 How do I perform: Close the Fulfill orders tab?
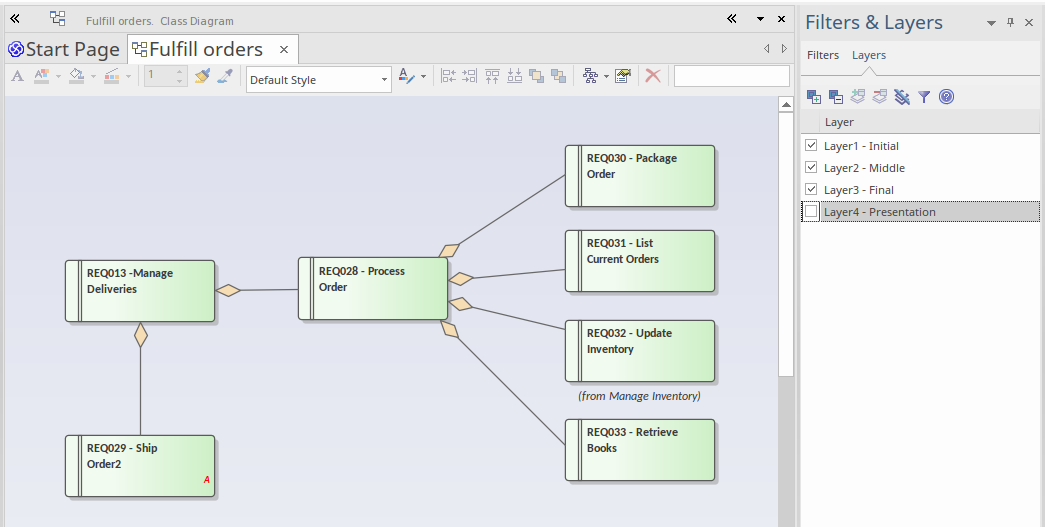(284, 49)
